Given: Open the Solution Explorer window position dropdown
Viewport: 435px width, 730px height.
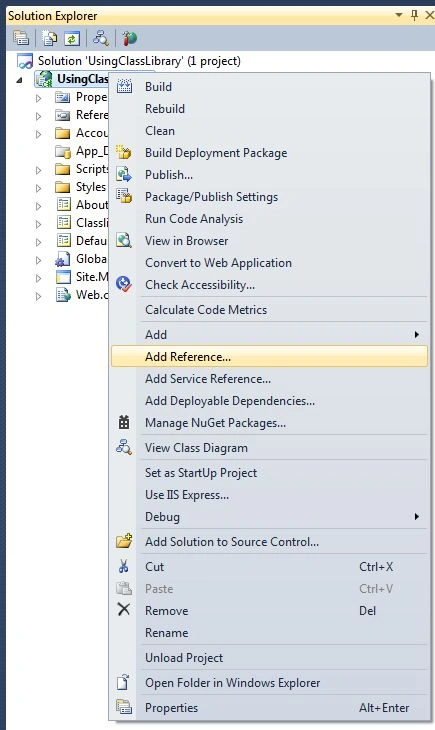Looking at the screenshot, I should coord(399,15).
